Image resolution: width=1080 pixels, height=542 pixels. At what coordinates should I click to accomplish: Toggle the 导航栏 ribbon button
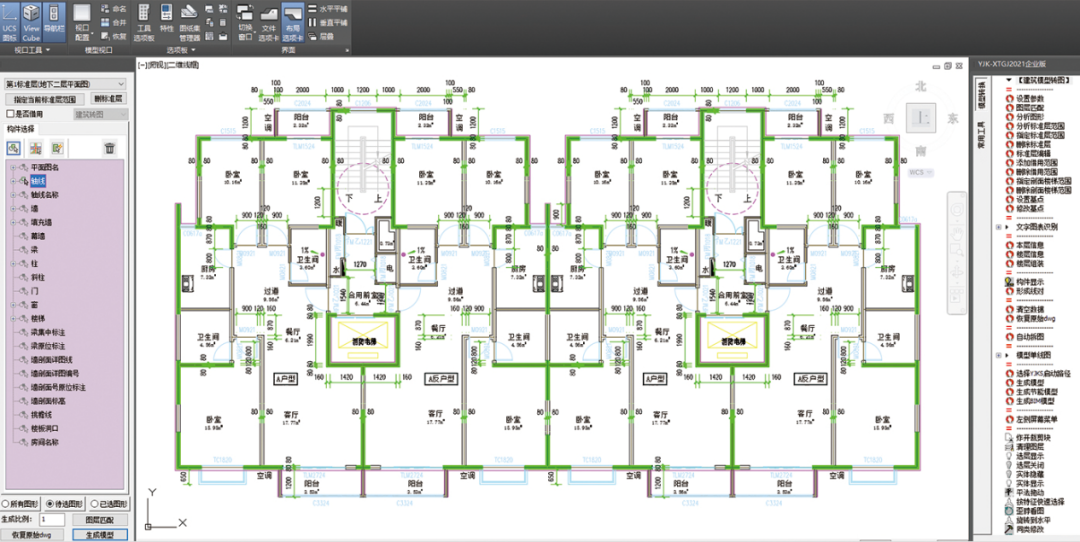click(x=54, y=23)
